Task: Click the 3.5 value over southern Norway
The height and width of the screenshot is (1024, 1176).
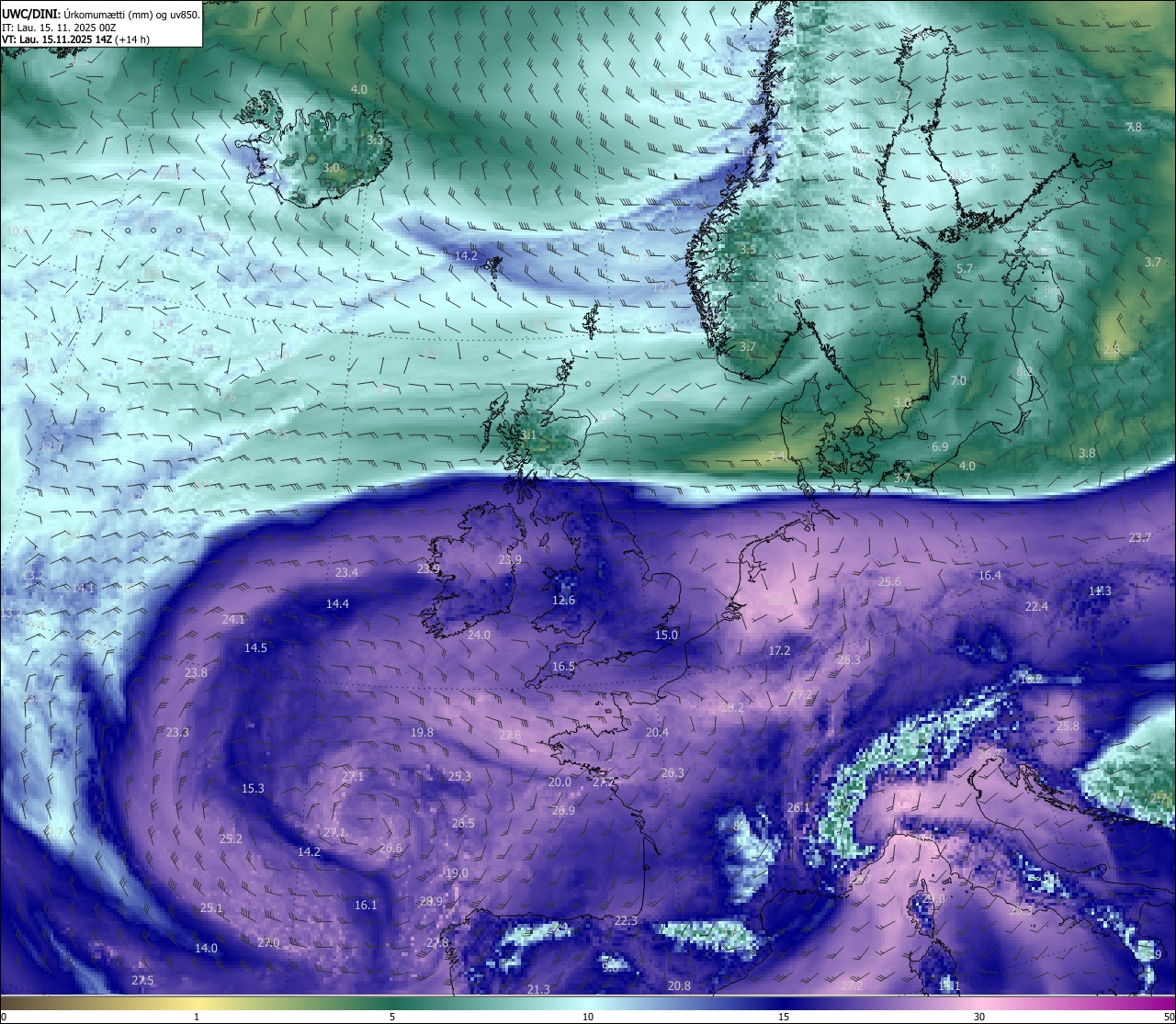Action: point(748,249)
